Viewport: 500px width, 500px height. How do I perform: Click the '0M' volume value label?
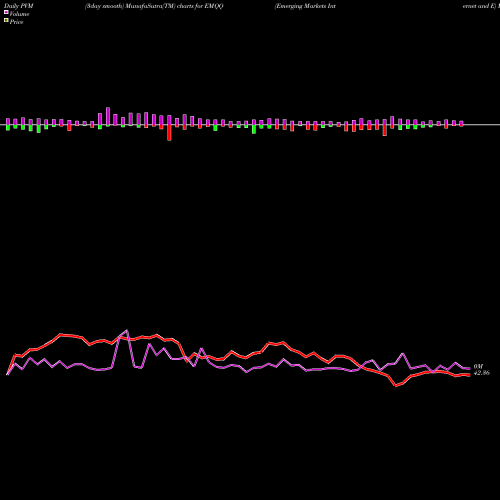pos(478,367)
